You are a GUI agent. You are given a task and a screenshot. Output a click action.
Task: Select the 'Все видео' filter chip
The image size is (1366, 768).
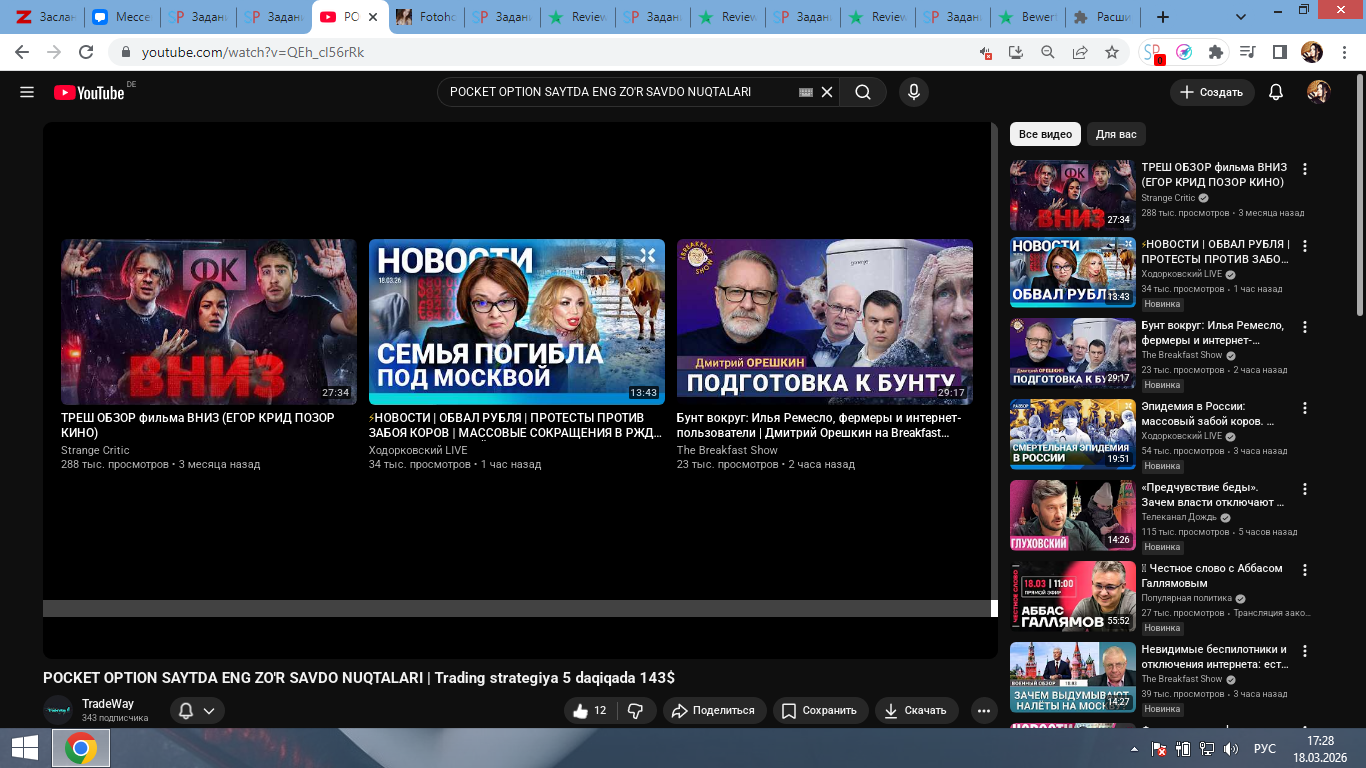[1045, 134]
